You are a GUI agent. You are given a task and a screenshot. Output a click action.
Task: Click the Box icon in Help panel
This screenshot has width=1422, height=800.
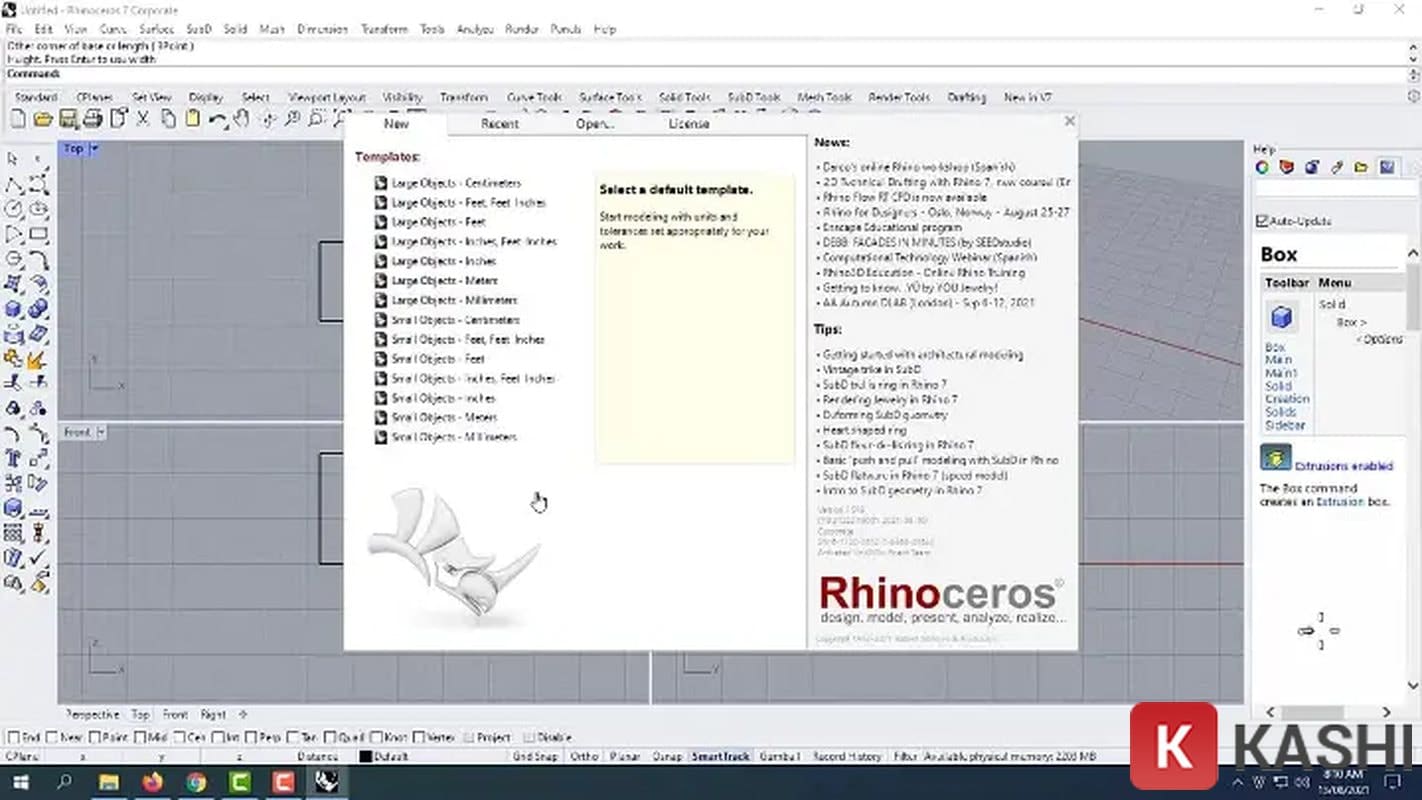[1282, 318]
